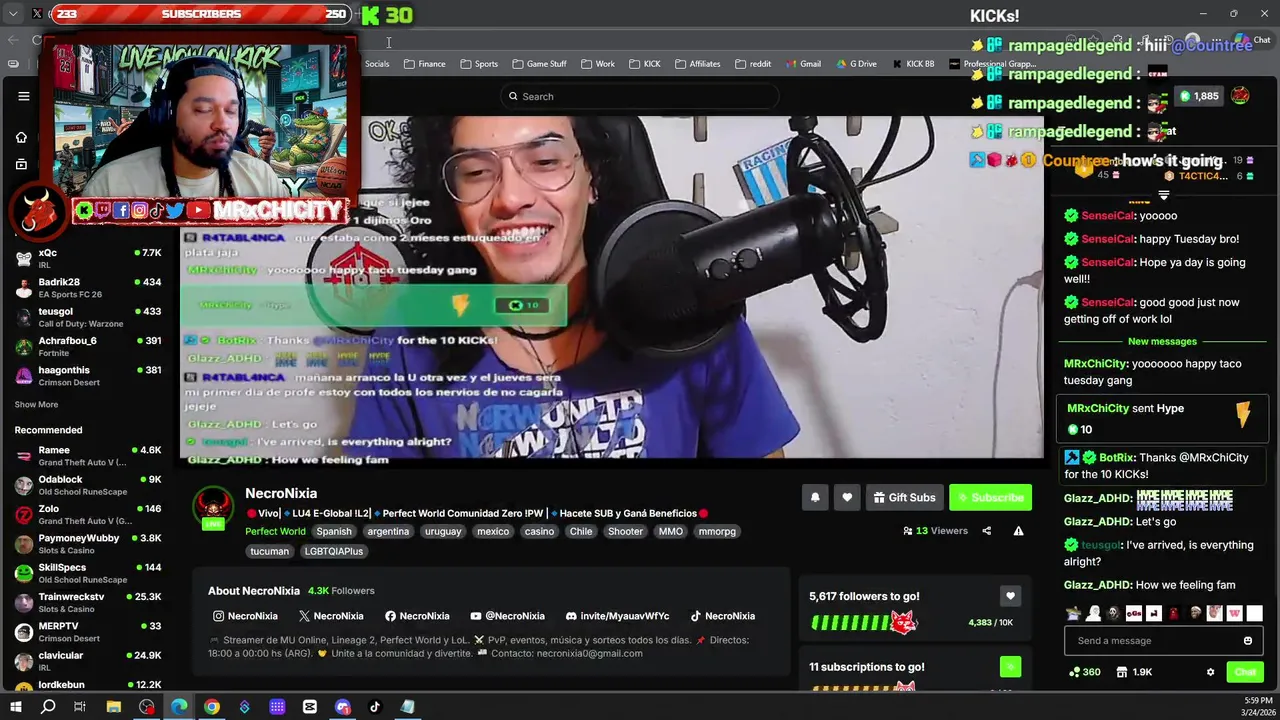The height and width of the screenshot is (720, 1280).
Task: Click the report warning triangle icon
Action: pos(1018,531)
